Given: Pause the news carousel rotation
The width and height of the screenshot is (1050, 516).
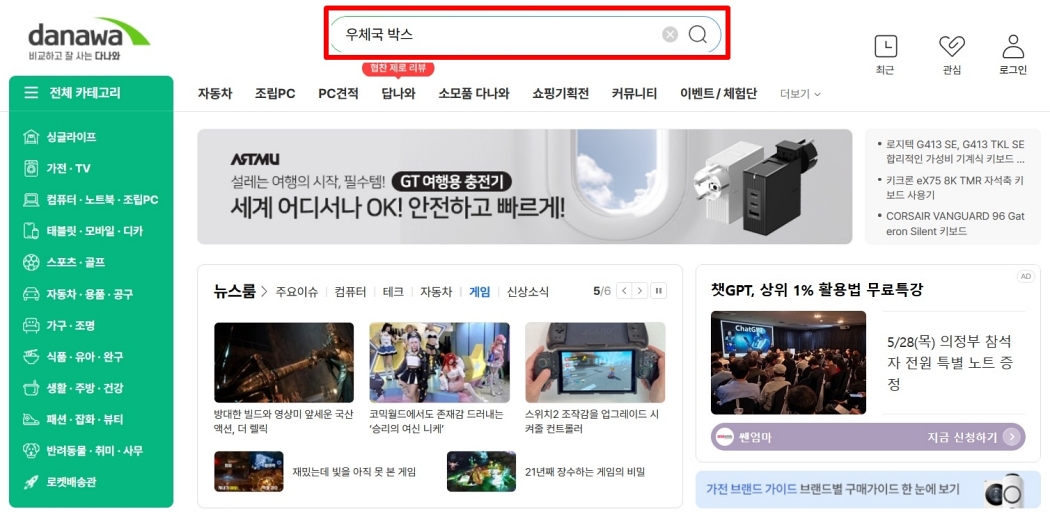Looking at the screenshot, I should click(x=659, y=291).
